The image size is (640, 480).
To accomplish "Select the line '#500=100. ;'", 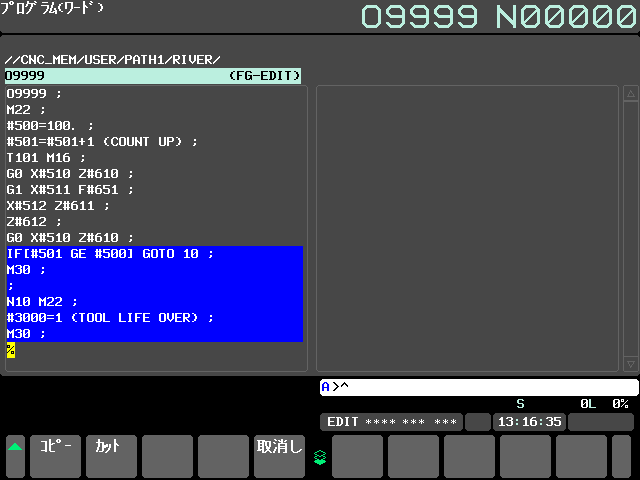I will click(50, 126).
